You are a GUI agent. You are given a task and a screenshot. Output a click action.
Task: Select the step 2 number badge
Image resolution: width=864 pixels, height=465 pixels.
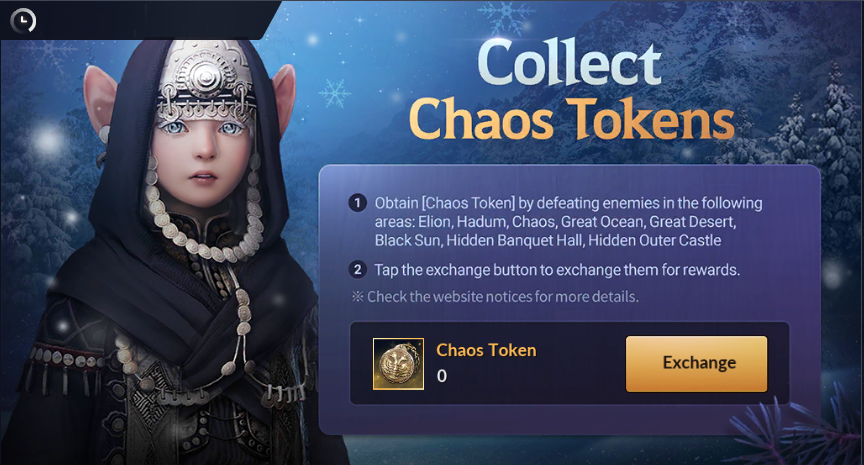click(x=357, y=269)
